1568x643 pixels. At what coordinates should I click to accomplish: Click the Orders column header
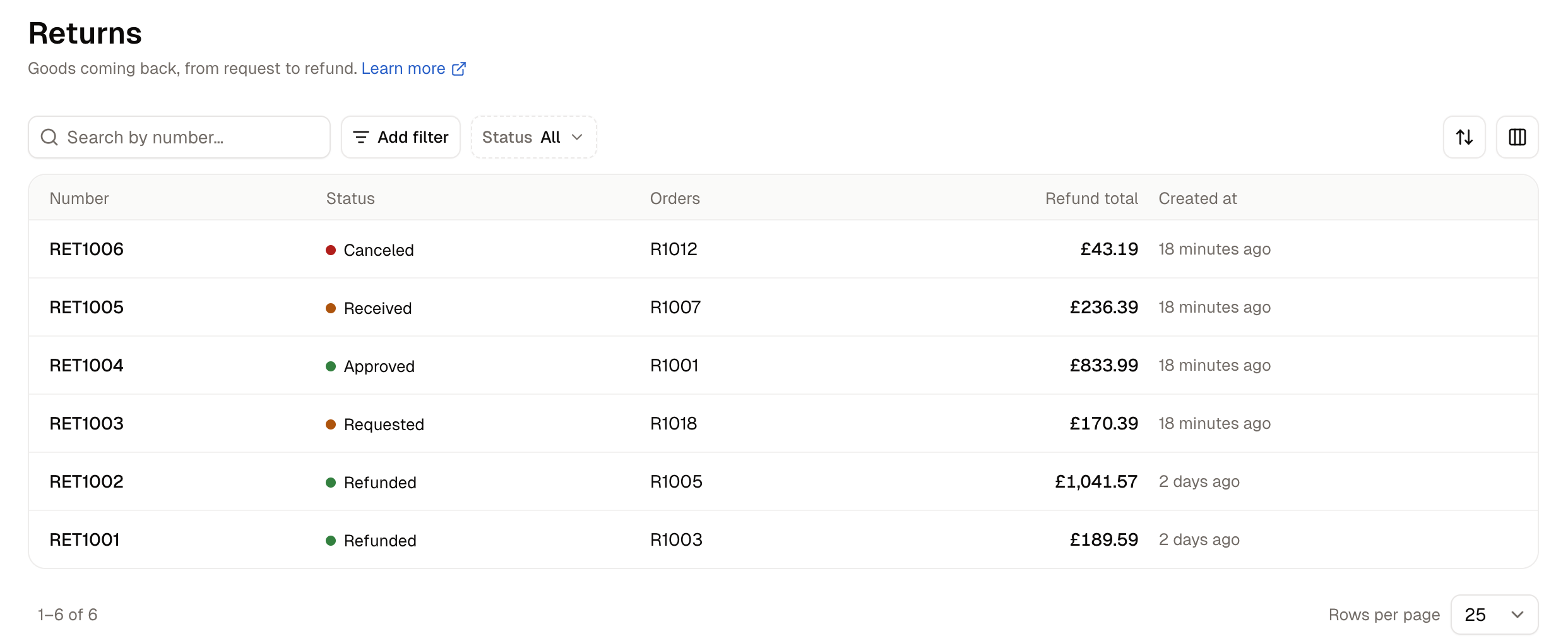(x=675, y=198)
